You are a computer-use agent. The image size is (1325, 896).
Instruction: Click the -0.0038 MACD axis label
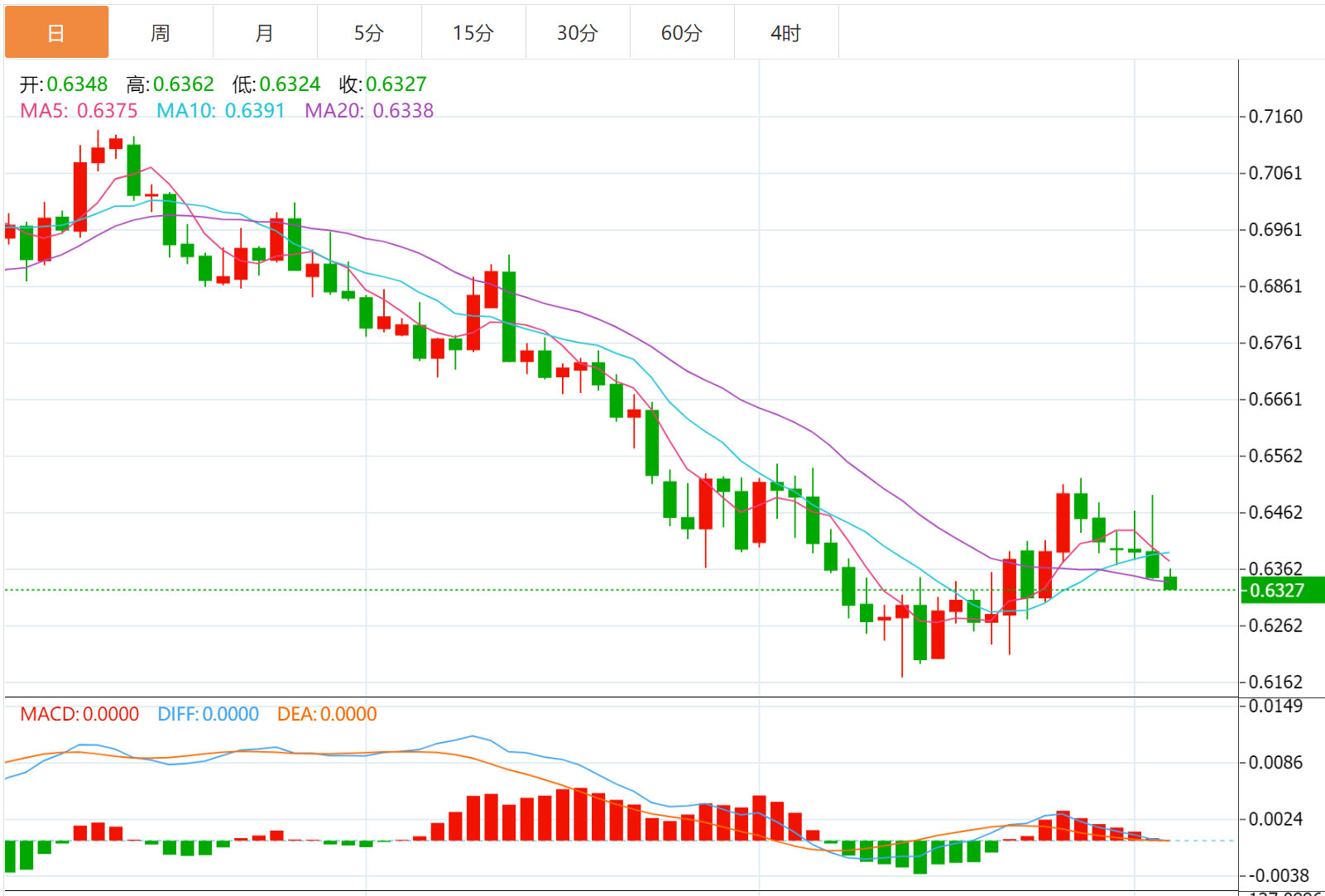click(1279, 875)
